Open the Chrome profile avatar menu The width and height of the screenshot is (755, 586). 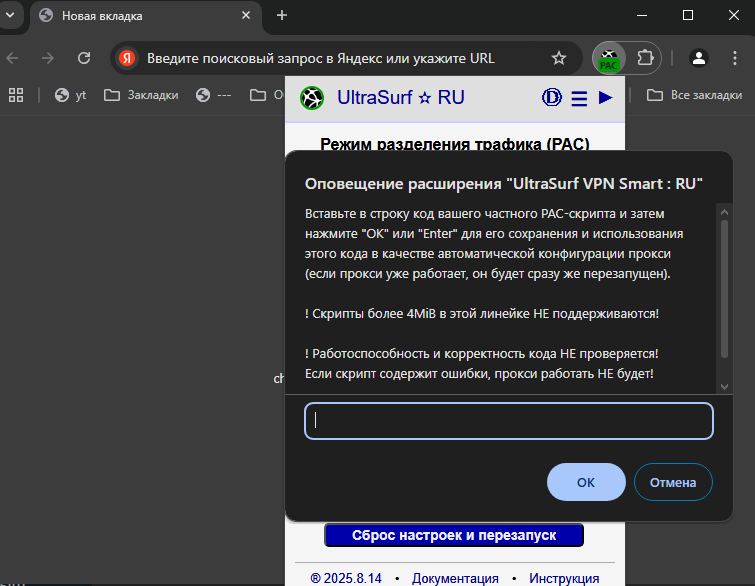pos(699,58)
